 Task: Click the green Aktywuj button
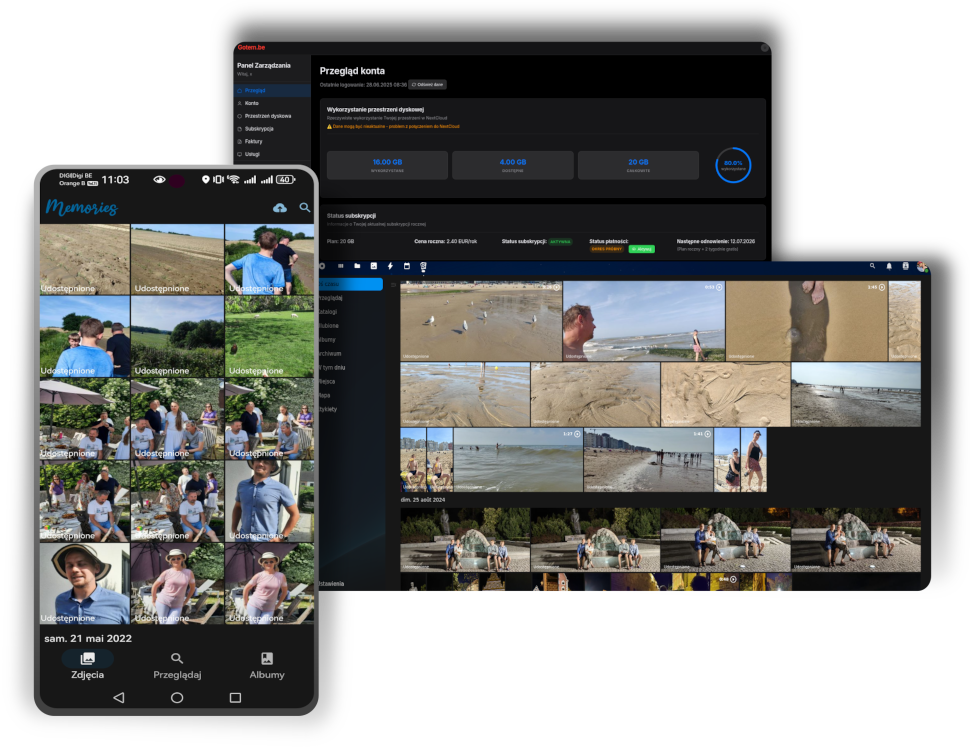pyautogui.click(x=641, y=249)
